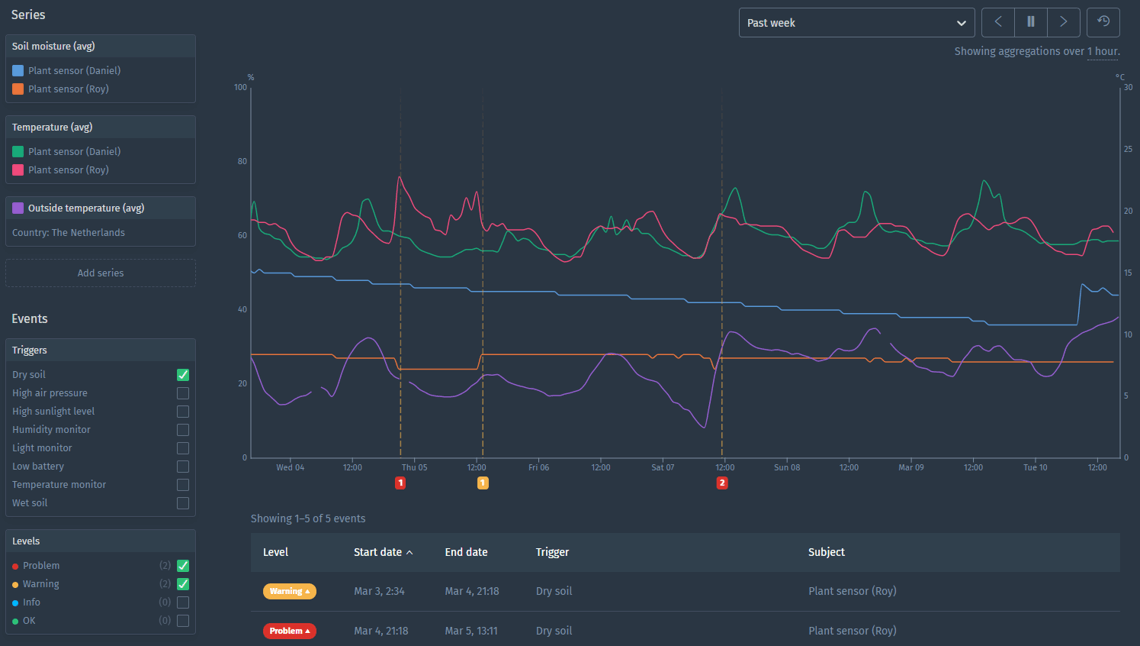Open the Past week time range dropdown
The image size is (1140, 646).
click(x=856, y=23)
